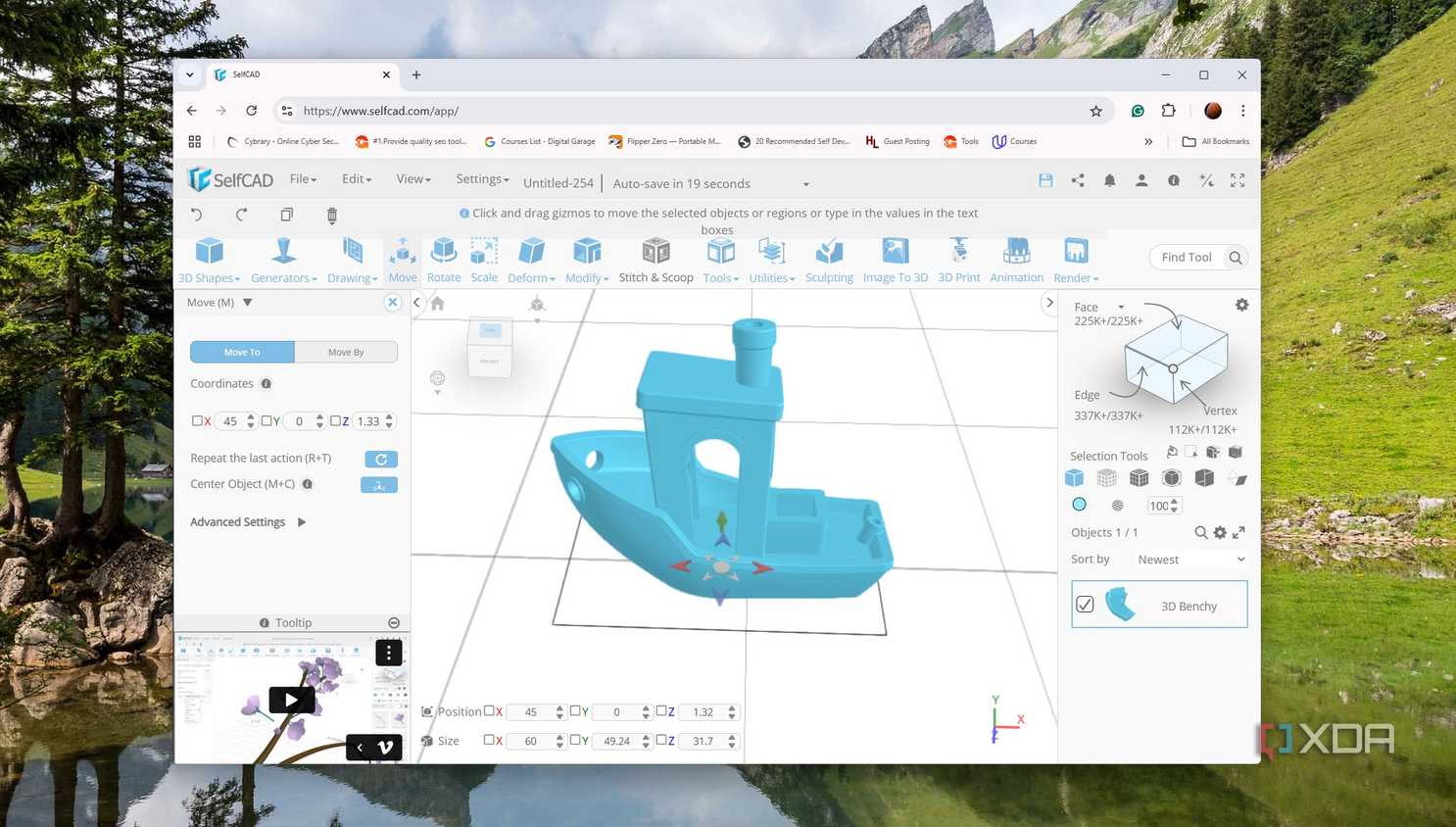The image size is (1456, 827).
Task: Select the wireframe selection mode cube
Action: (1106, 477)
